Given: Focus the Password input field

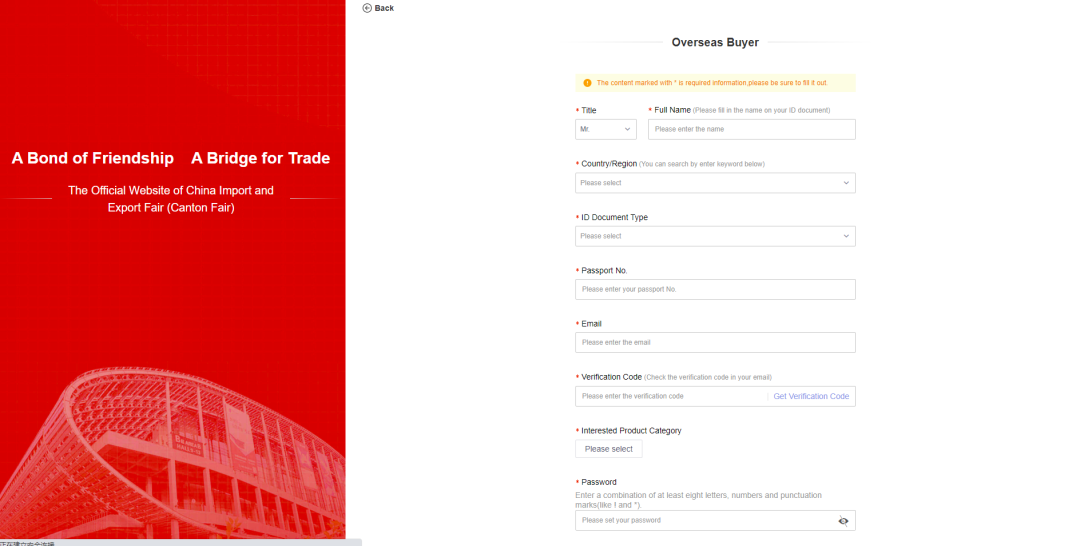Looking at the screenshot, I should (x=704, y=521).
